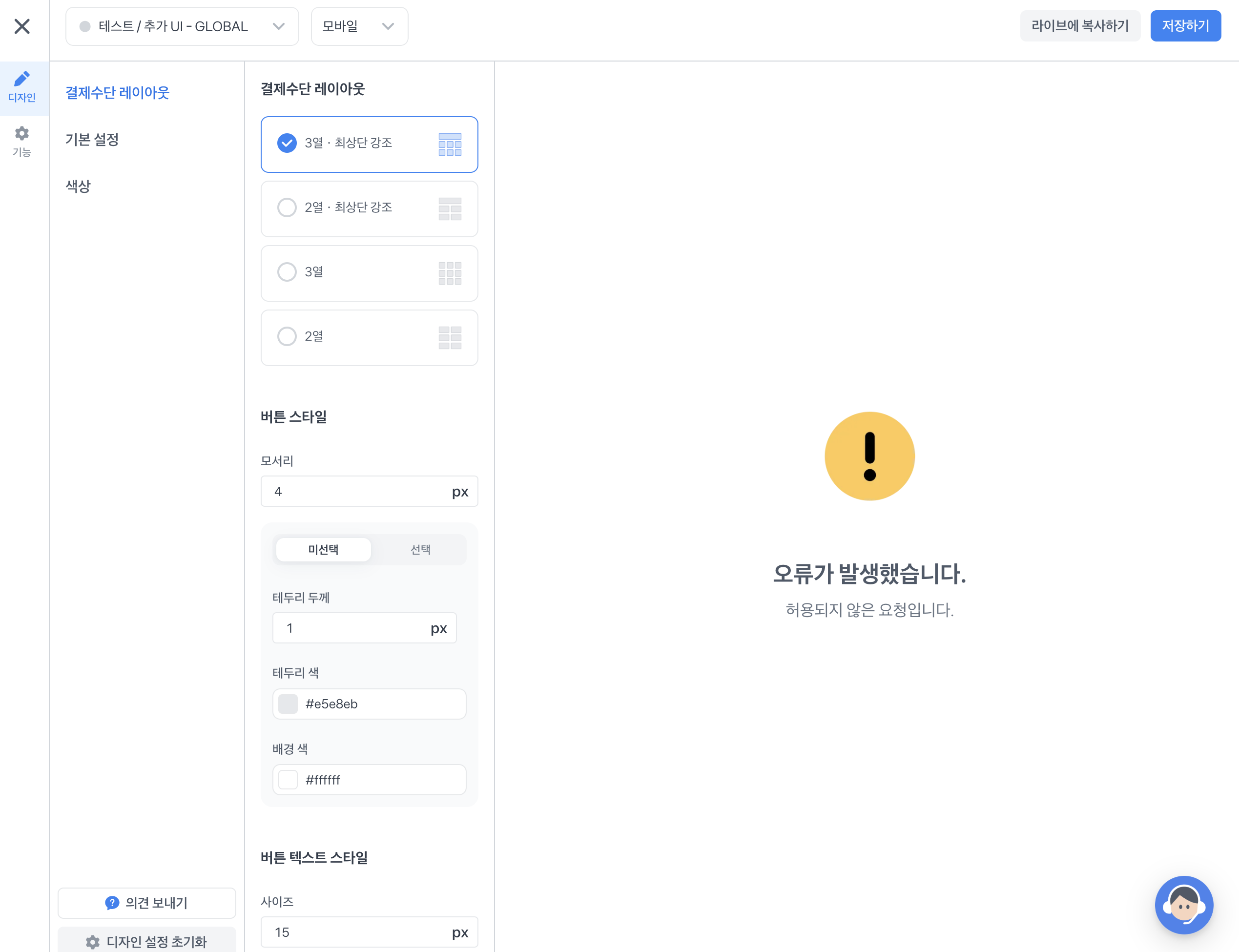
Task: Click the 테두리 두께 input field
Action: pos(365,628)
